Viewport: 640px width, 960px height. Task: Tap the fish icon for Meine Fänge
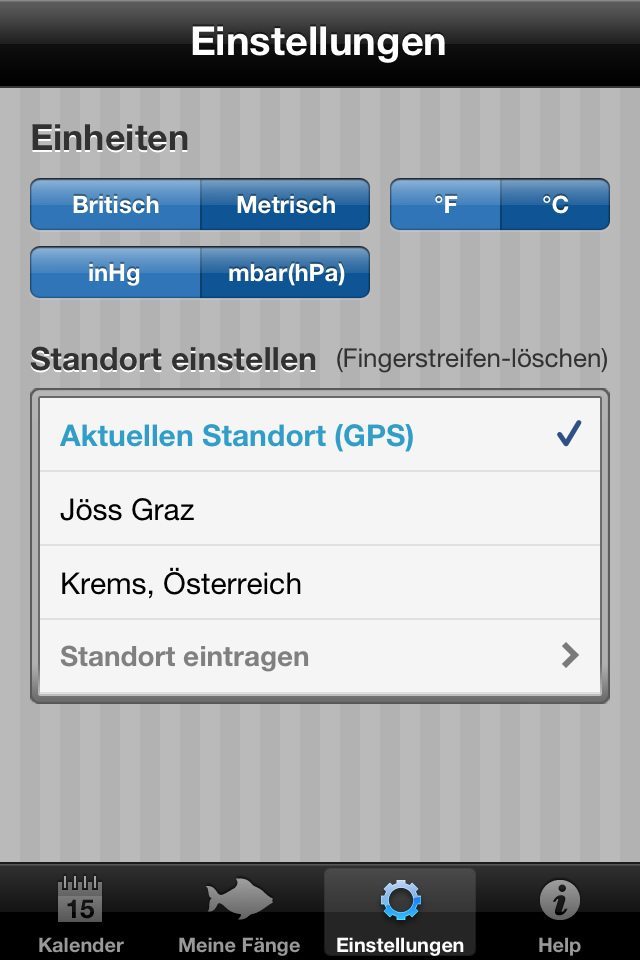coord(239,899)
